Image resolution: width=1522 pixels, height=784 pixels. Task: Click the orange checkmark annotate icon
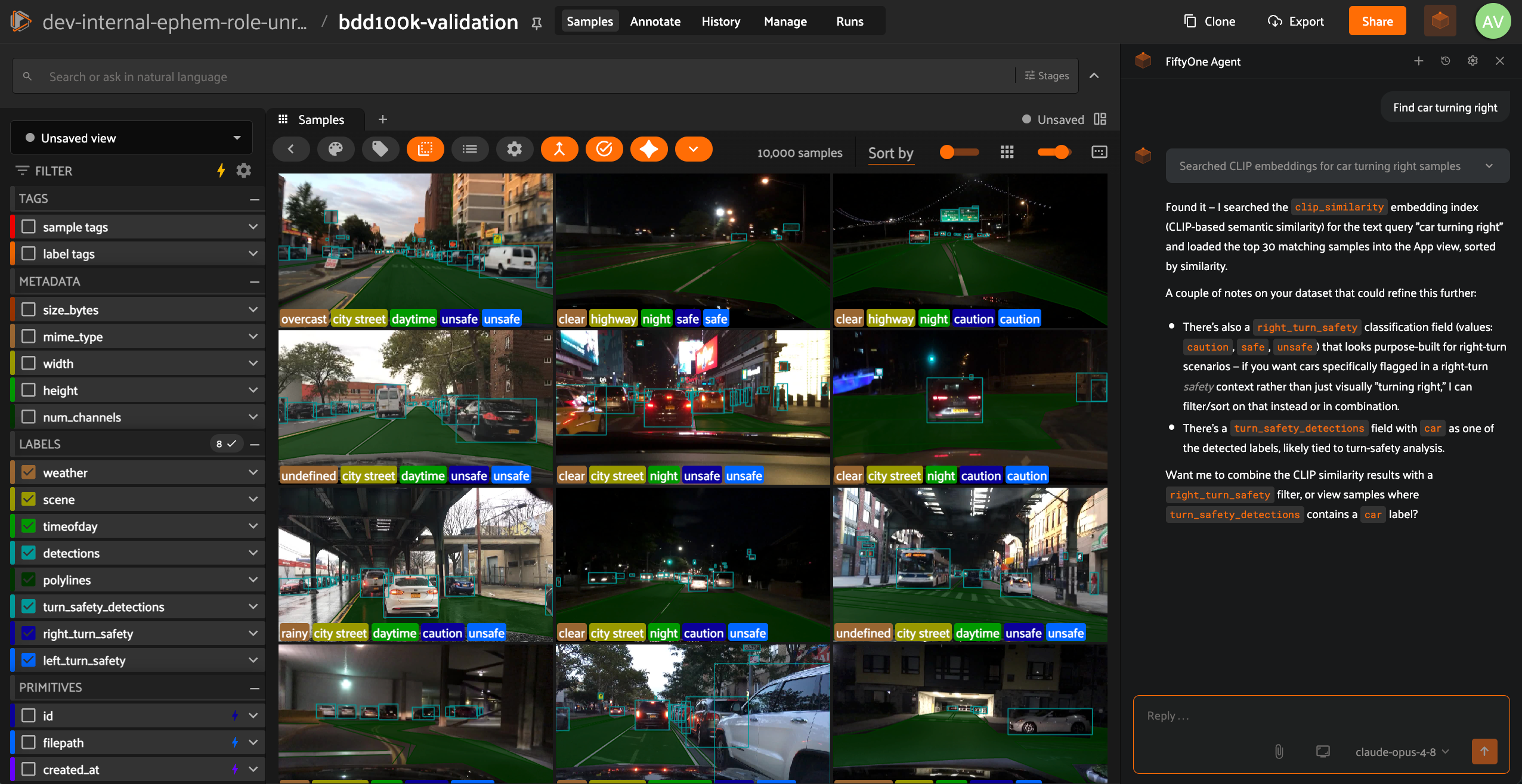(604, 149)
